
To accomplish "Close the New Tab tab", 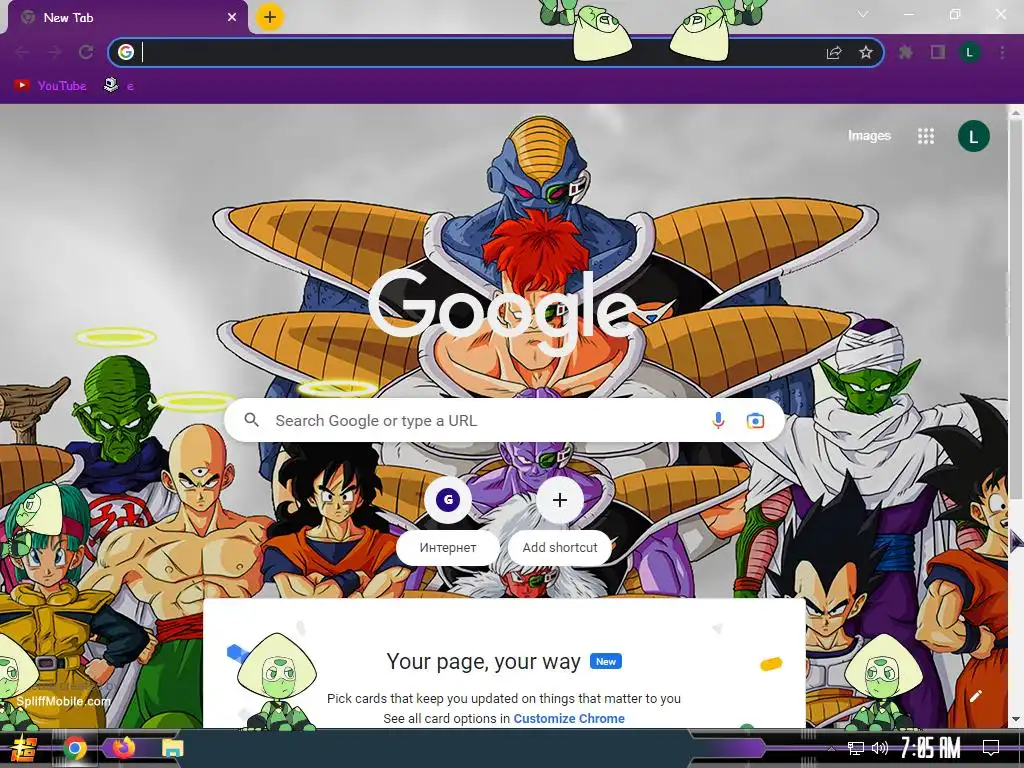I will (232, 18).
